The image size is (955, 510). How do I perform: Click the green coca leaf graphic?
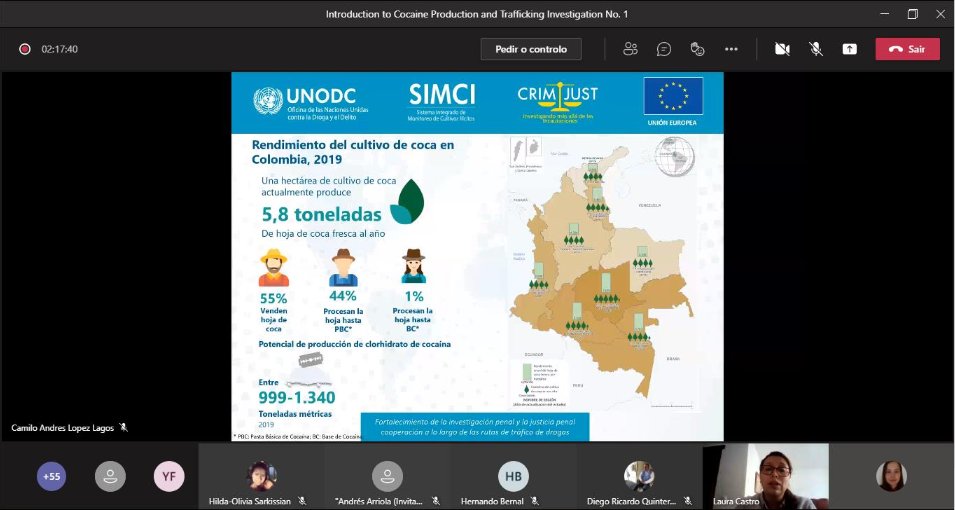click(407, 201)
